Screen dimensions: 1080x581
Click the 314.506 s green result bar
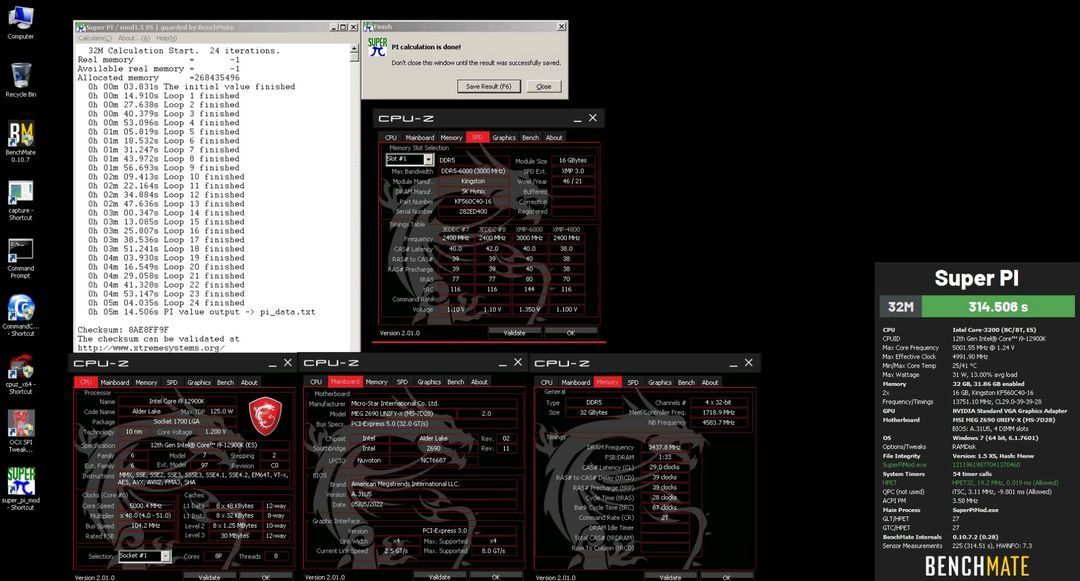[x=997, y=306]
